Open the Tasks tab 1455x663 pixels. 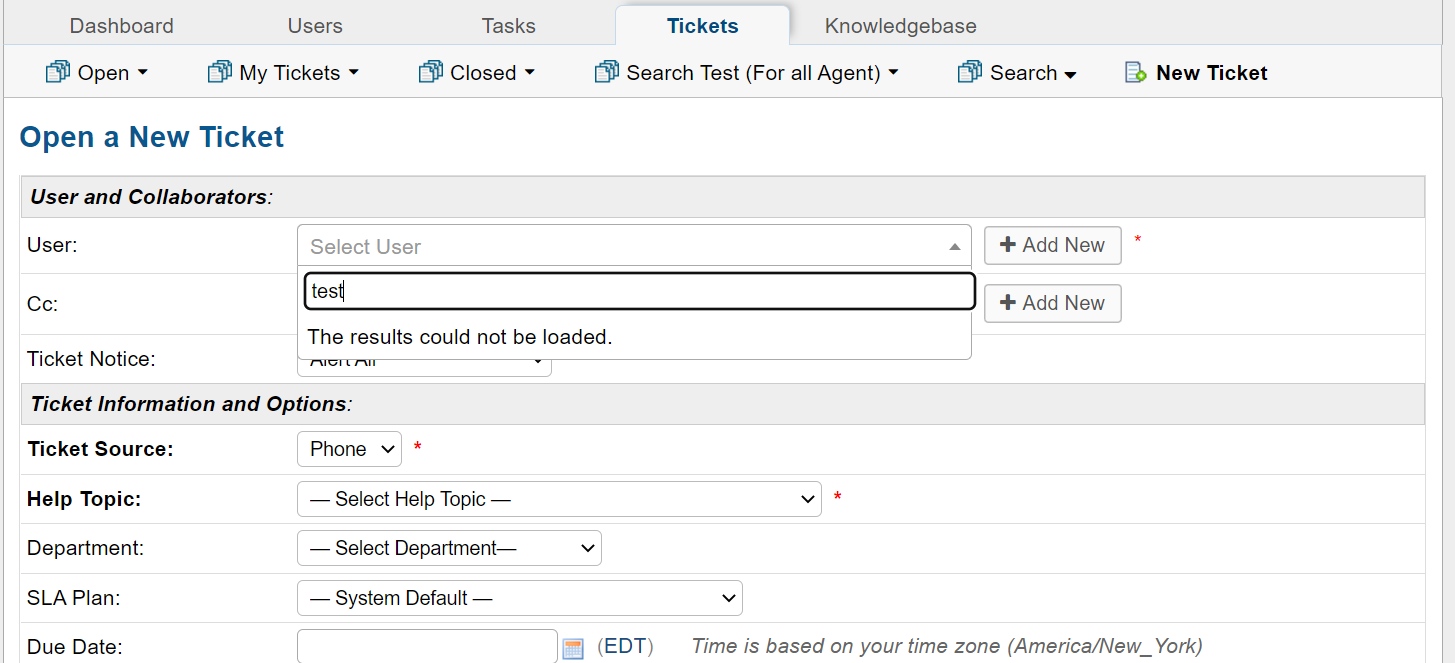pos(508,26)
